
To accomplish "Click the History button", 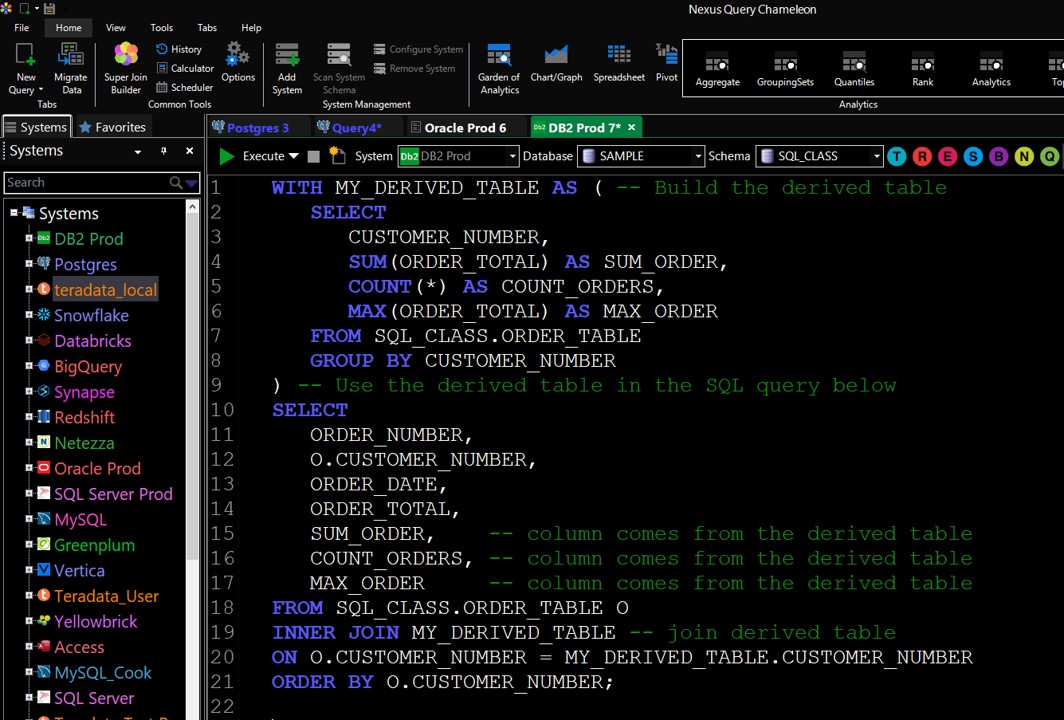I will [178, 49].
